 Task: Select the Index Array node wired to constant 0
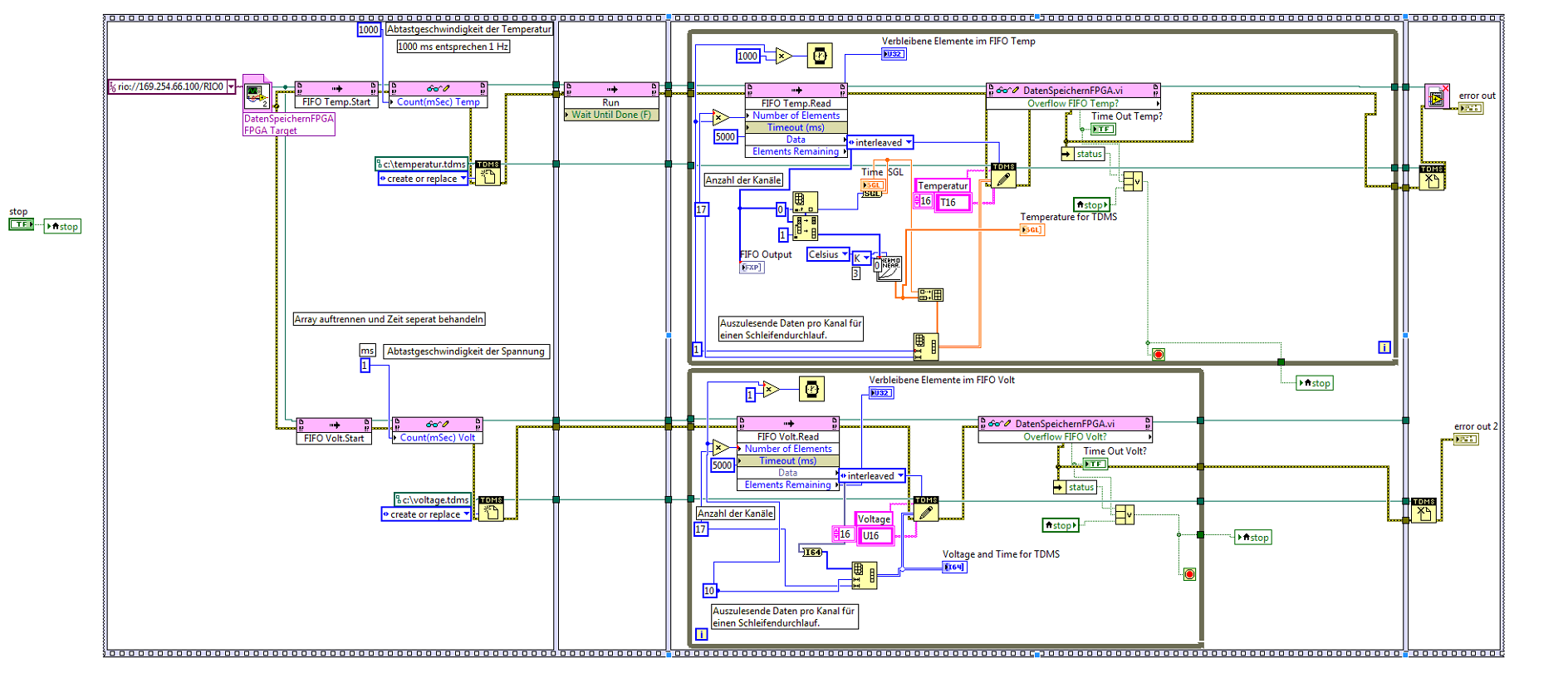805,202
